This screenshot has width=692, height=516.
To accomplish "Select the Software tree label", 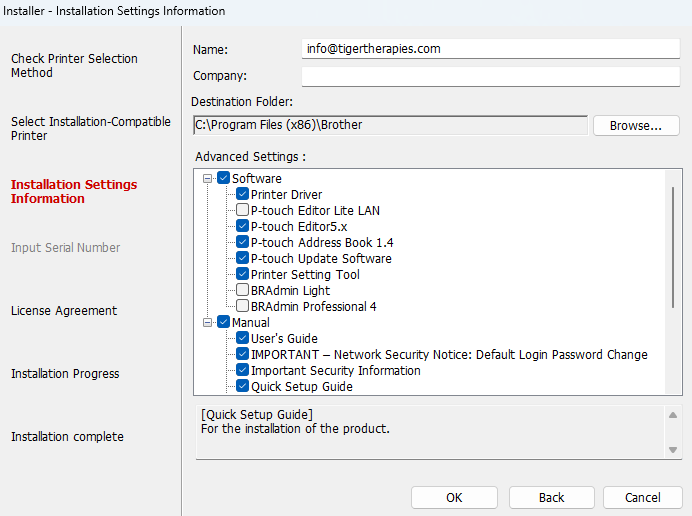I will 256,178.
